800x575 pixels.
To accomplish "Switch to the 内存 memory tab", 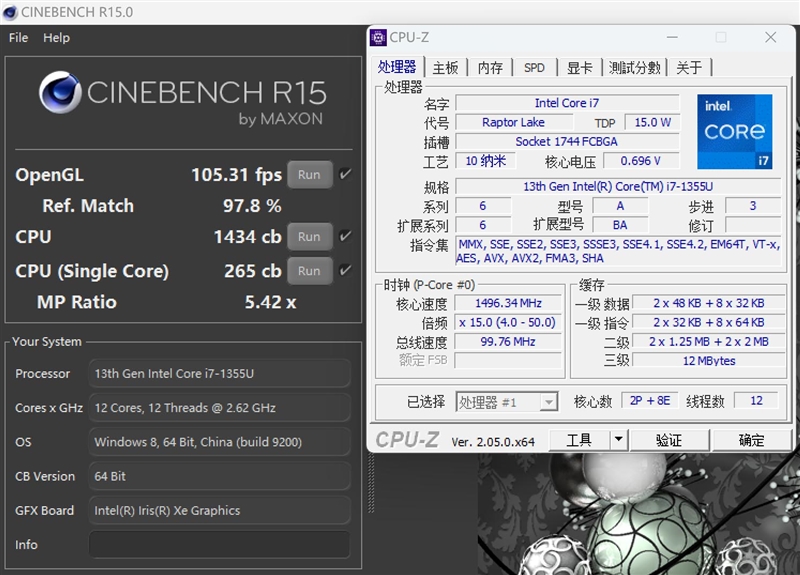I will pyautogui.click(x=490, y=67).
